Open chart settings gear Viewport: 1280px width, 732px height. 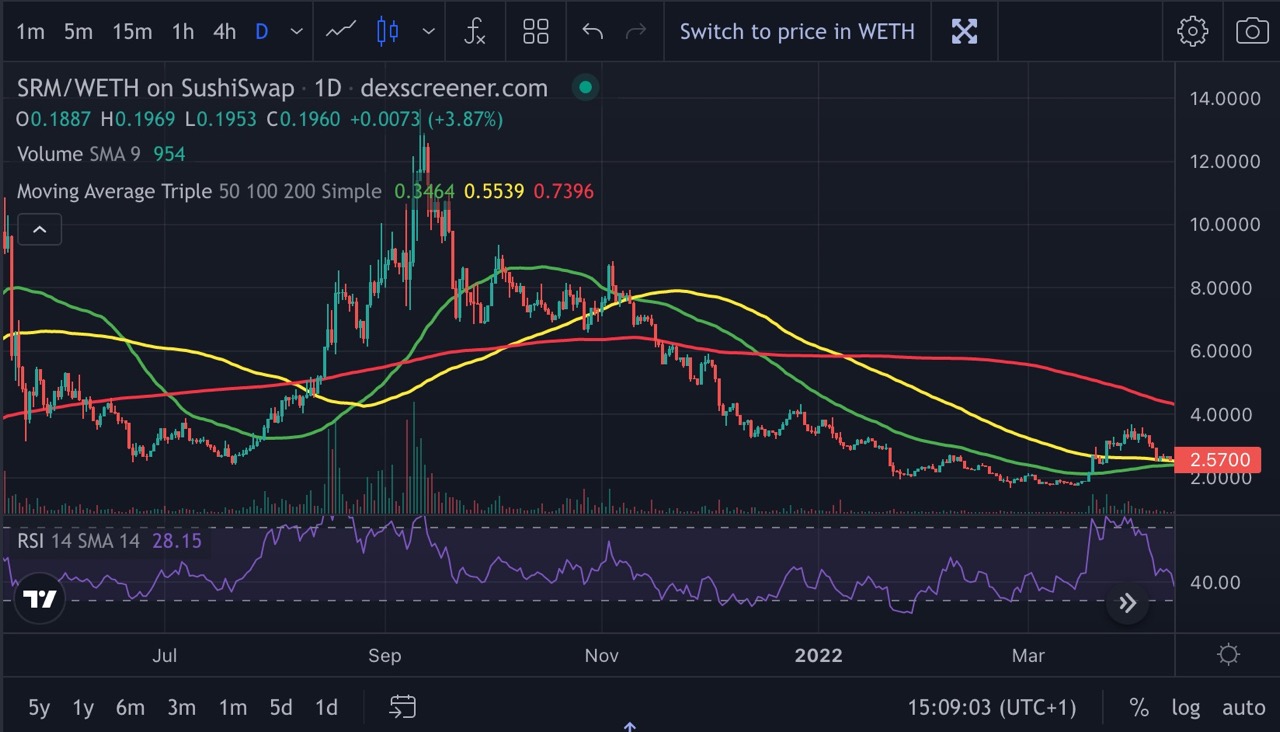click(1192, 31)
